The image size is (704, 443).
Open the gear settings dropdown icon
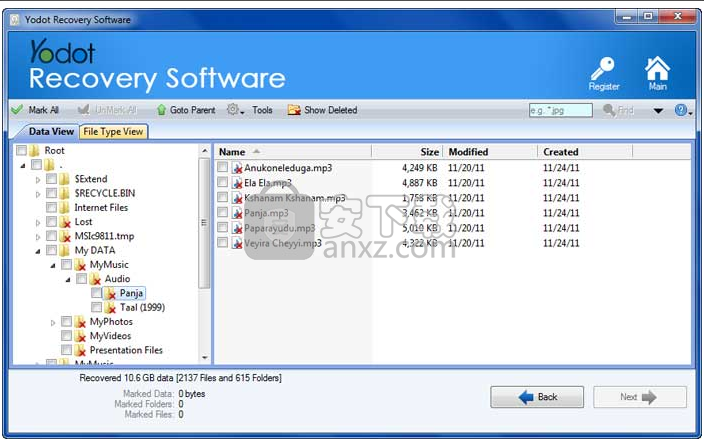coord(235,110)
